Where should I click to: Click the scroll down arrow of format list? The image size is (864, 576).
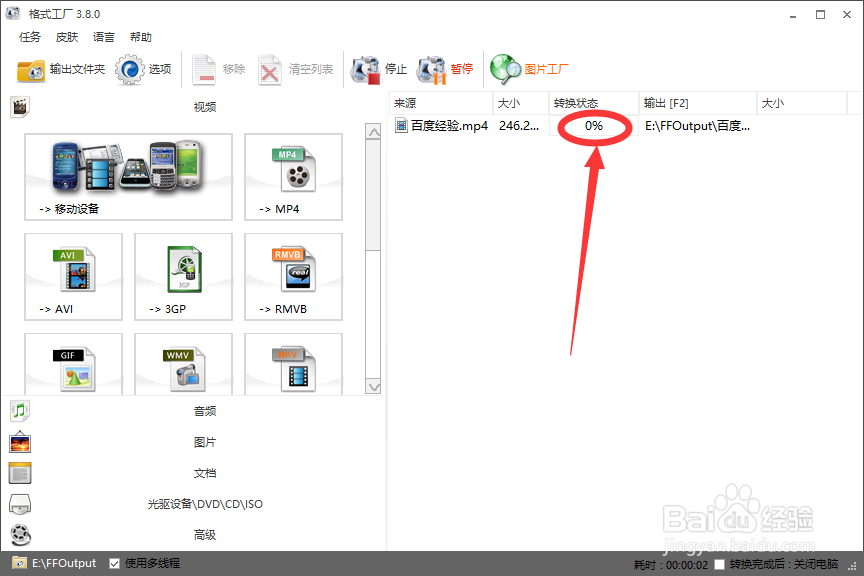tap(374, 387)
